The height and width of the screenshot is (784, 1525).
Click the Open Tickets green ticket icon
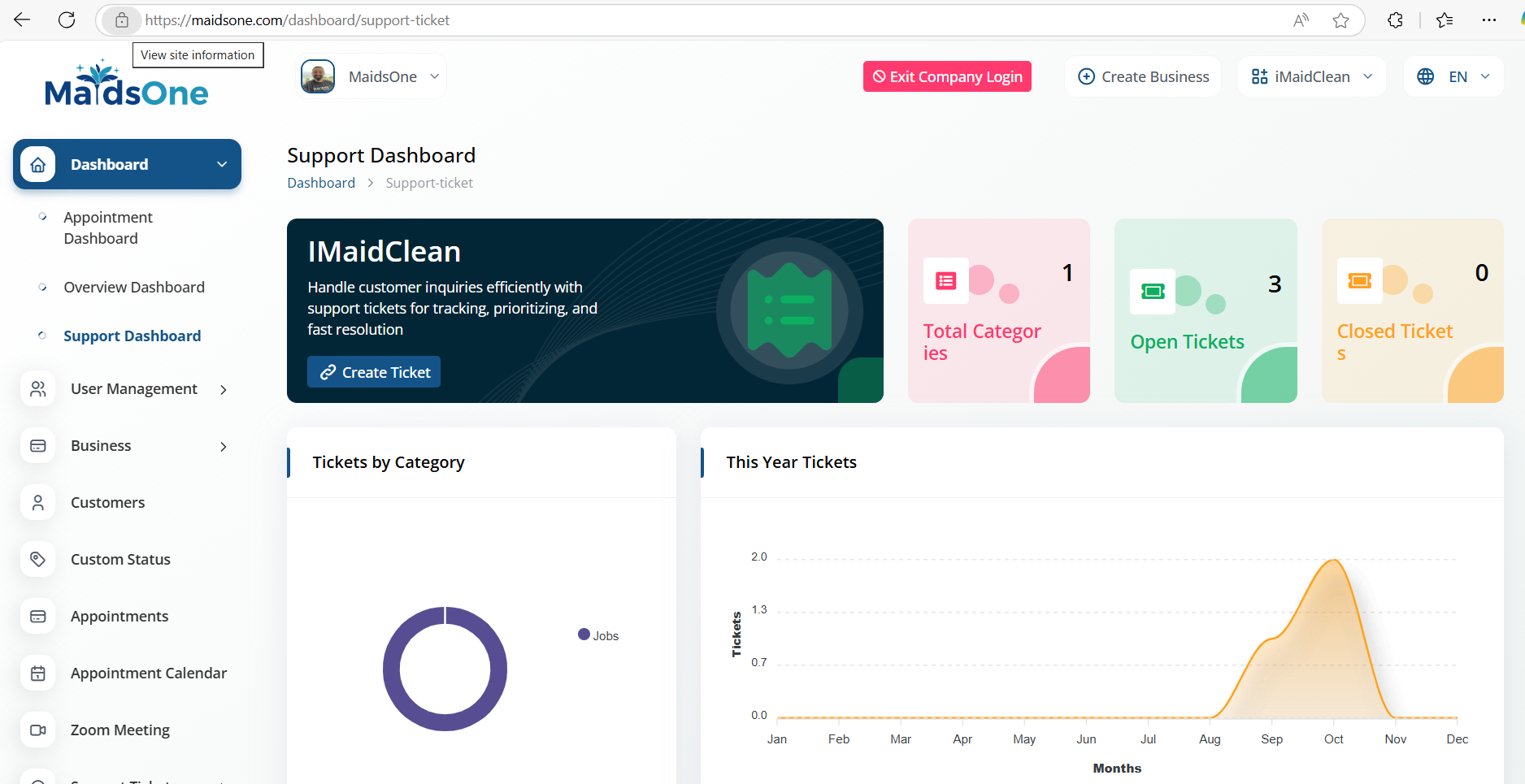1153,292
